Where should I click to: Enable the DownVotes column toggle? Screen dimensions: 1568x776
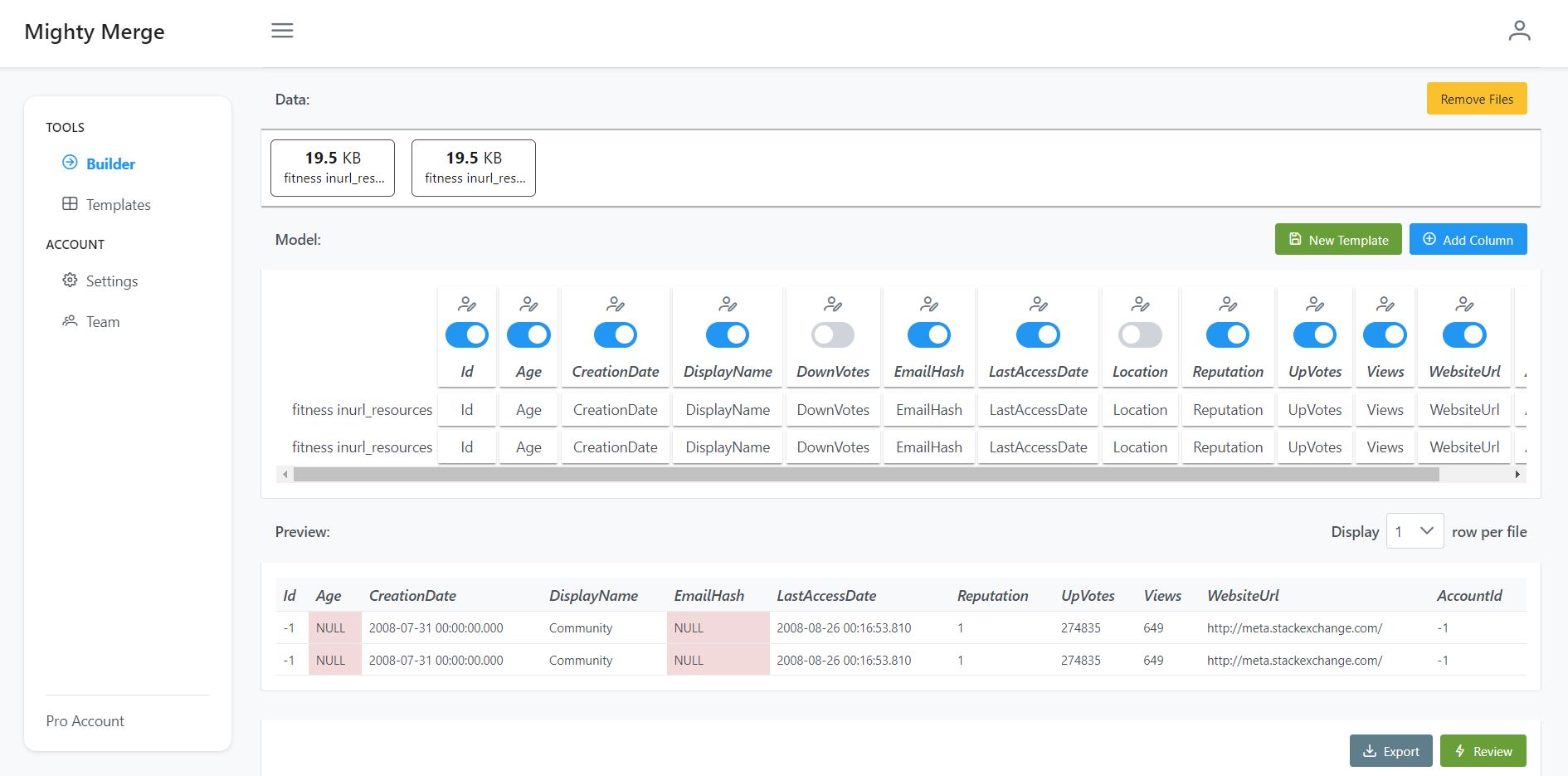pyautogui.click(x=833, y=335)
